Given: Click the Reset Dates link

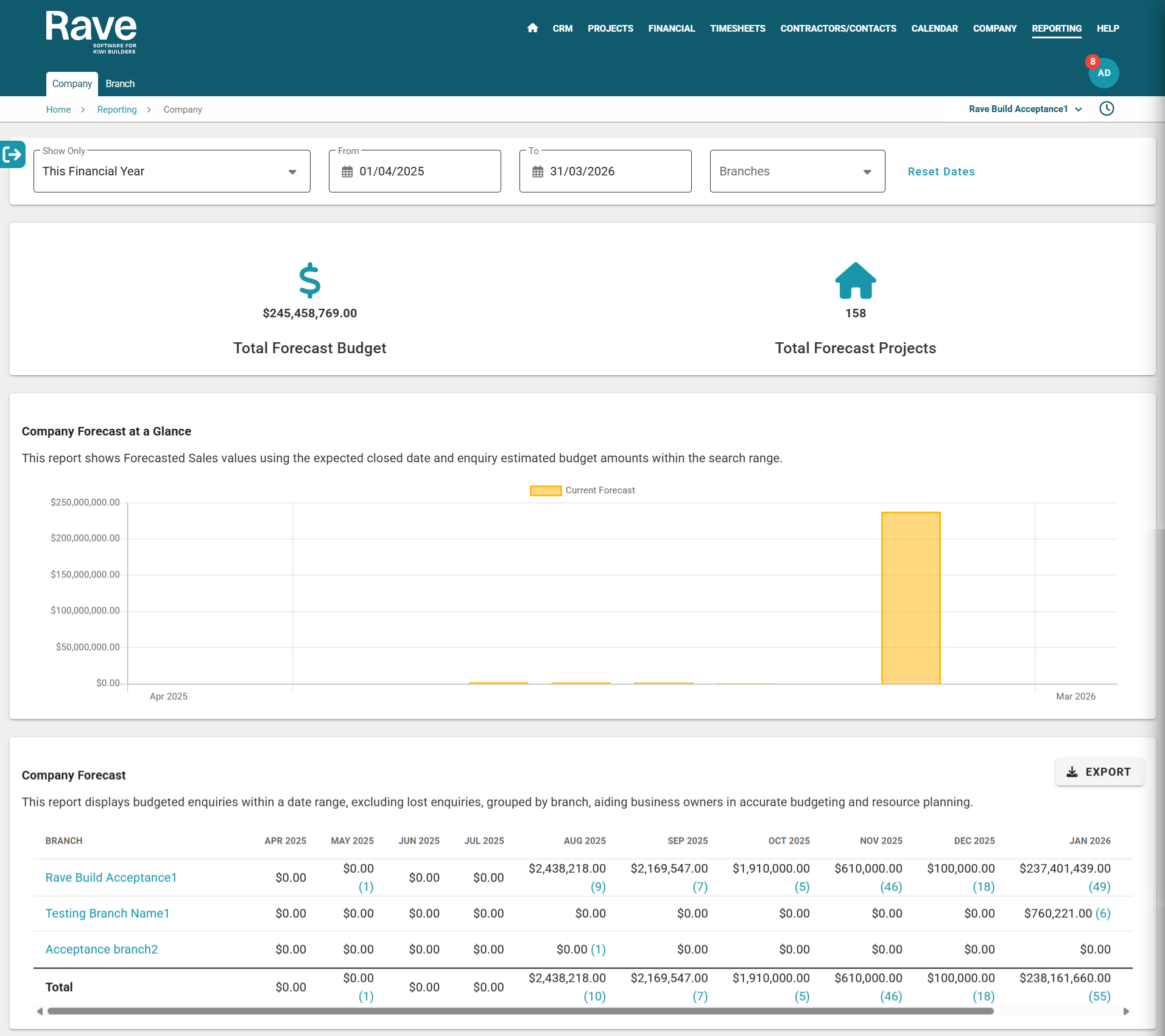Looking at the screenshot, I should tap(941, 172).
